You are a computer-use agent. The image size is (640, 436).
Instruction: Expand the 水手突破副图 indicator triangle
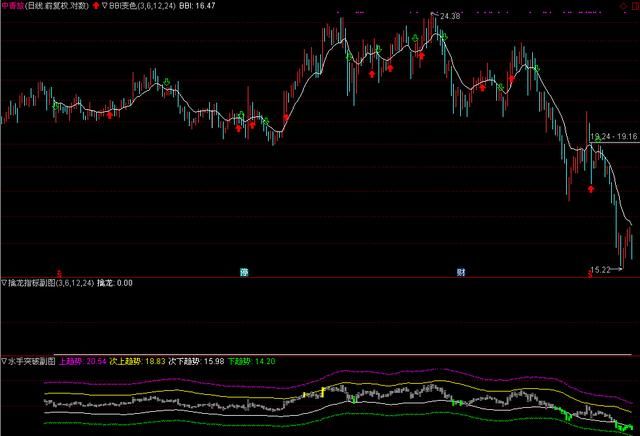point(4,361)
